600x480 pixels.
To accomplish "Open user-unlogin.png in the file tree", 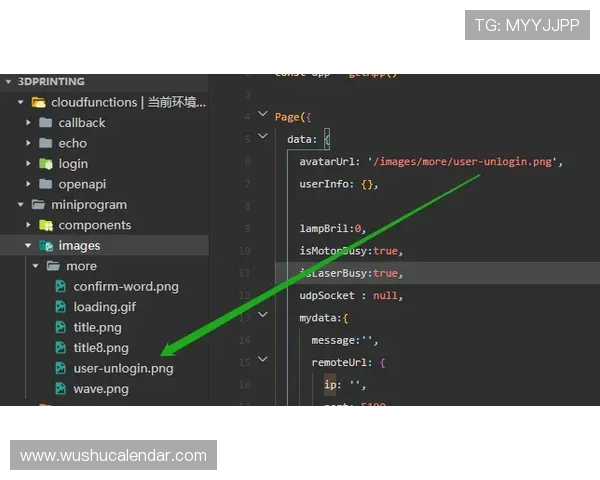I will [123, 368].
